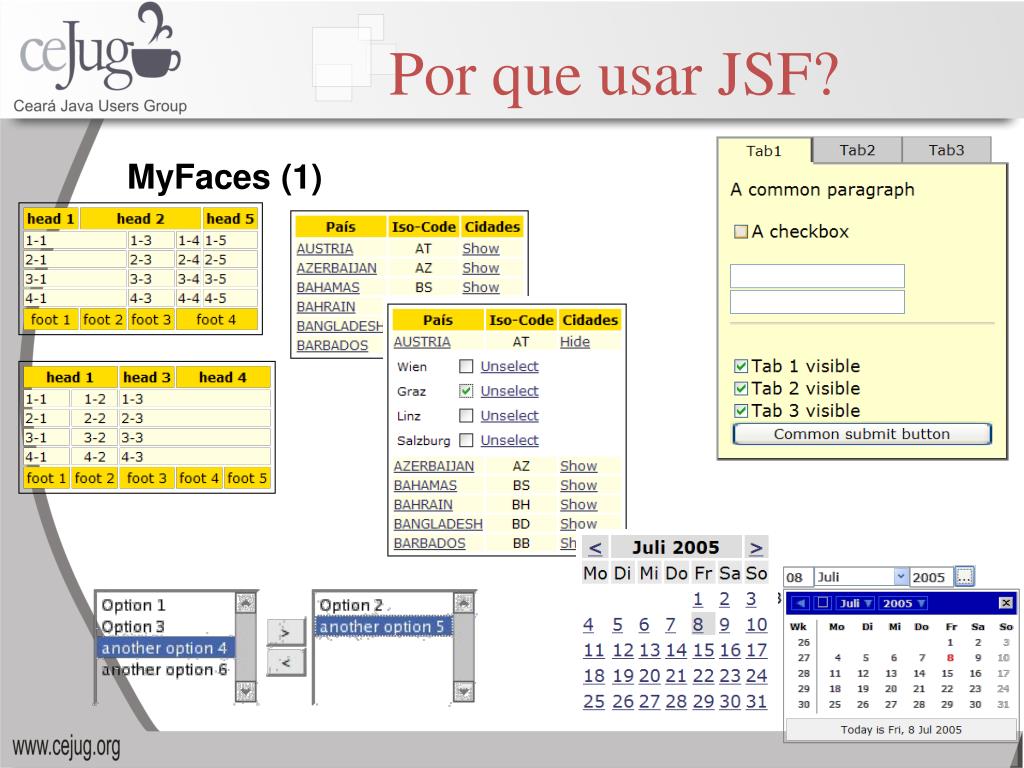Pick day 15 in the large Juli 2005 calendar

click(x=703, y=650)
